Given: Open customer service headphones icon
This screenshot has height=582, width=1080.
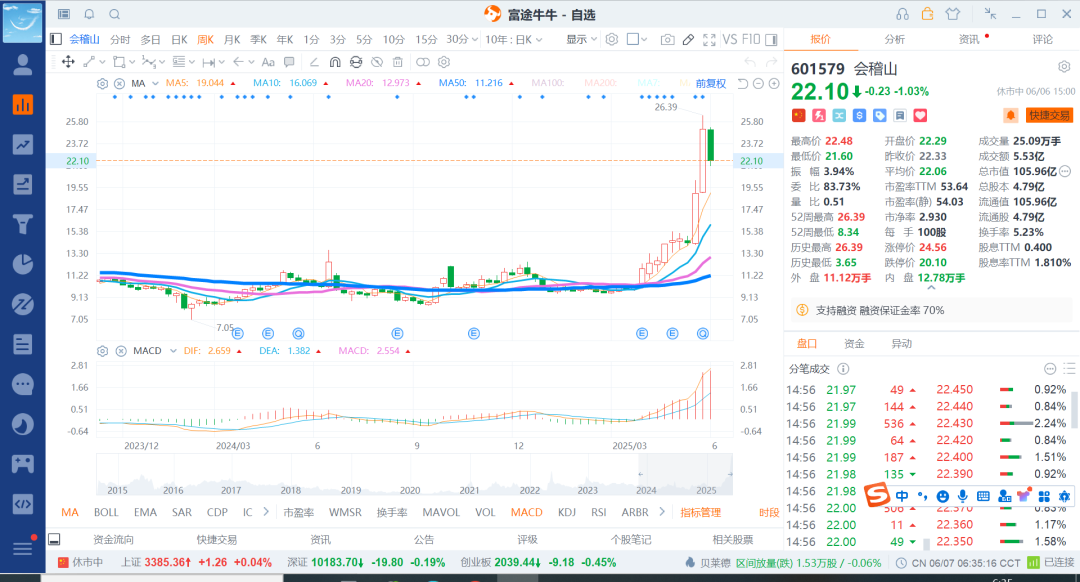Looking at the screenshot, I should (902, 14).
